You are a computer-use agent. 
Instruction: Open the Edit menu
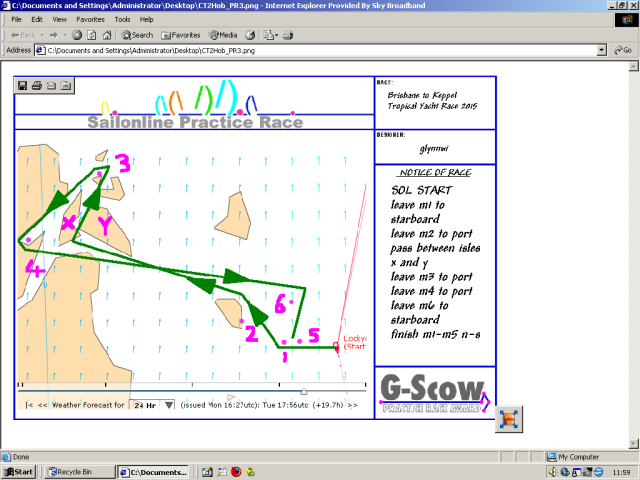point(37,19)
